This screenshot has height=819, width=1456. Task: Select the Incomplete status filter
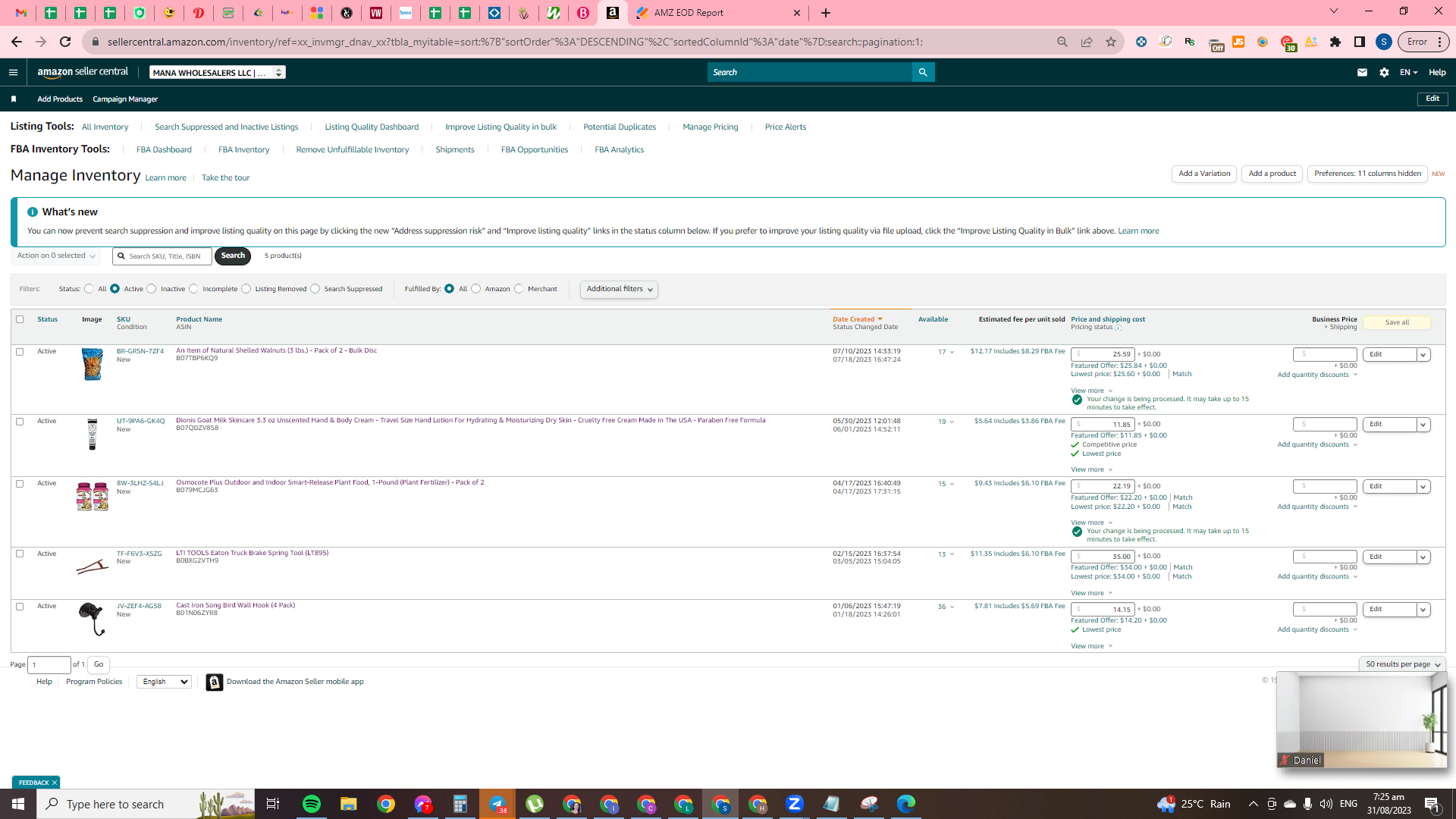coord(194,289)
